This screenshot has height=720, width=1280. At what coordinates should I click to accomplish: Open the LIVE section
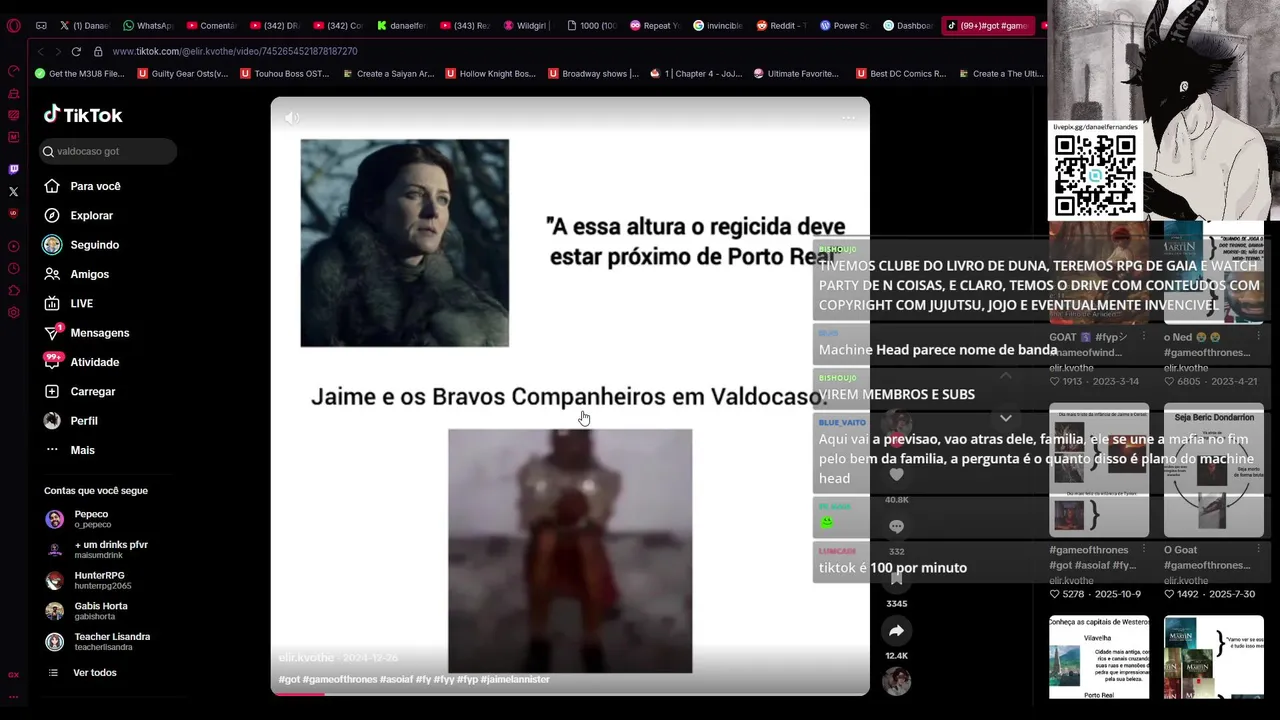point(68,303)
